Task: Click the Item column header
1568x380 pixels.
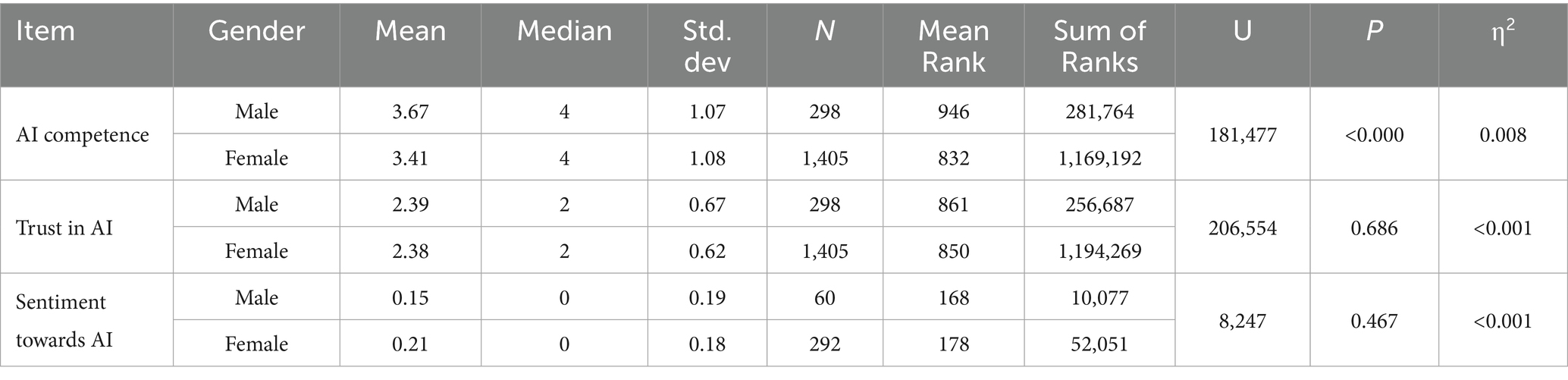Action: [45, 31]
